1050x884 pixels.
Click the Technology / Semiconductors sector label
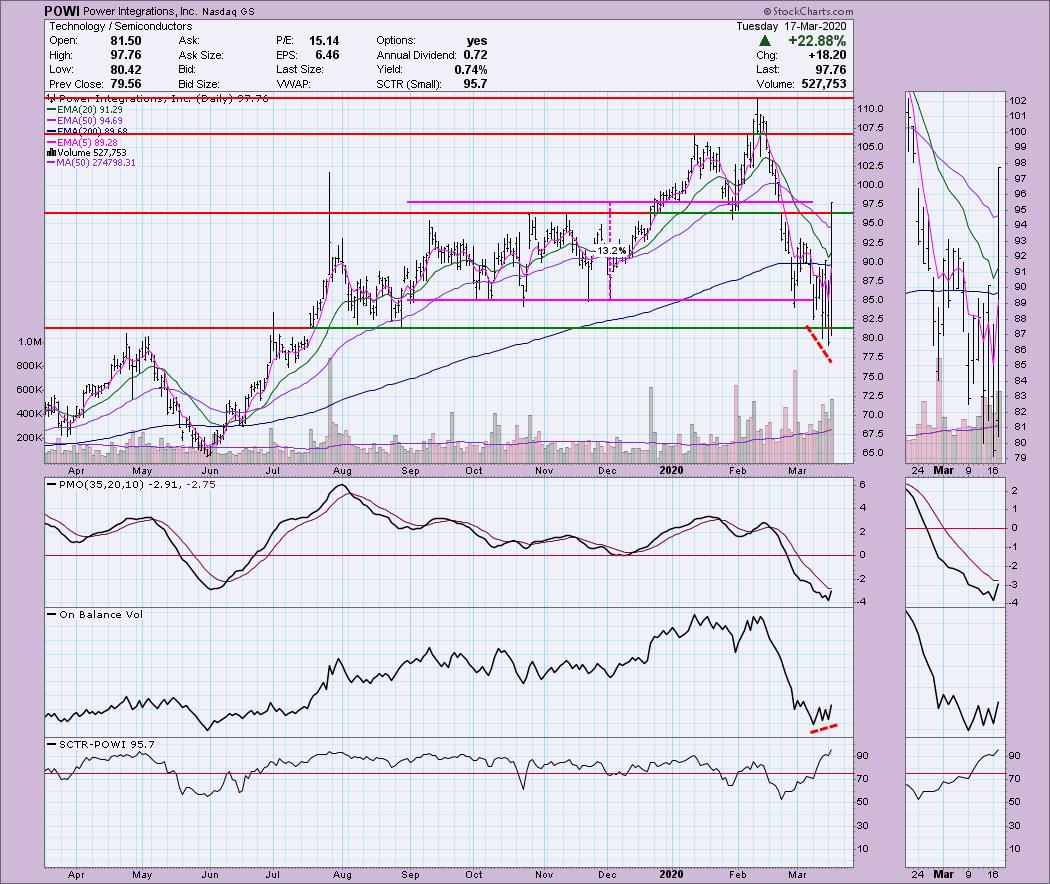(121, 26)
